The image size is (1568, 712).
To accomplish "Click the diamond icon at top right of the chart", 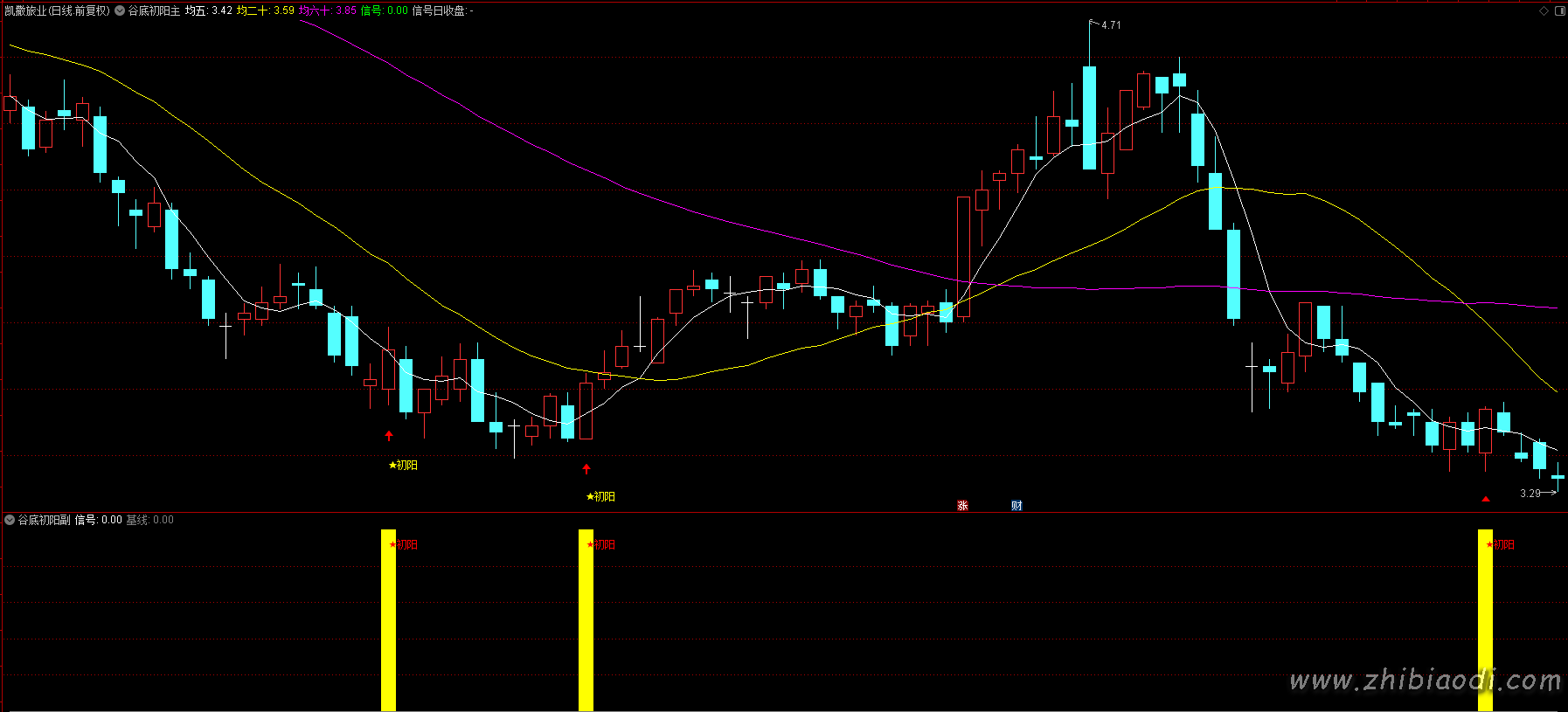I will (1544, 11).
